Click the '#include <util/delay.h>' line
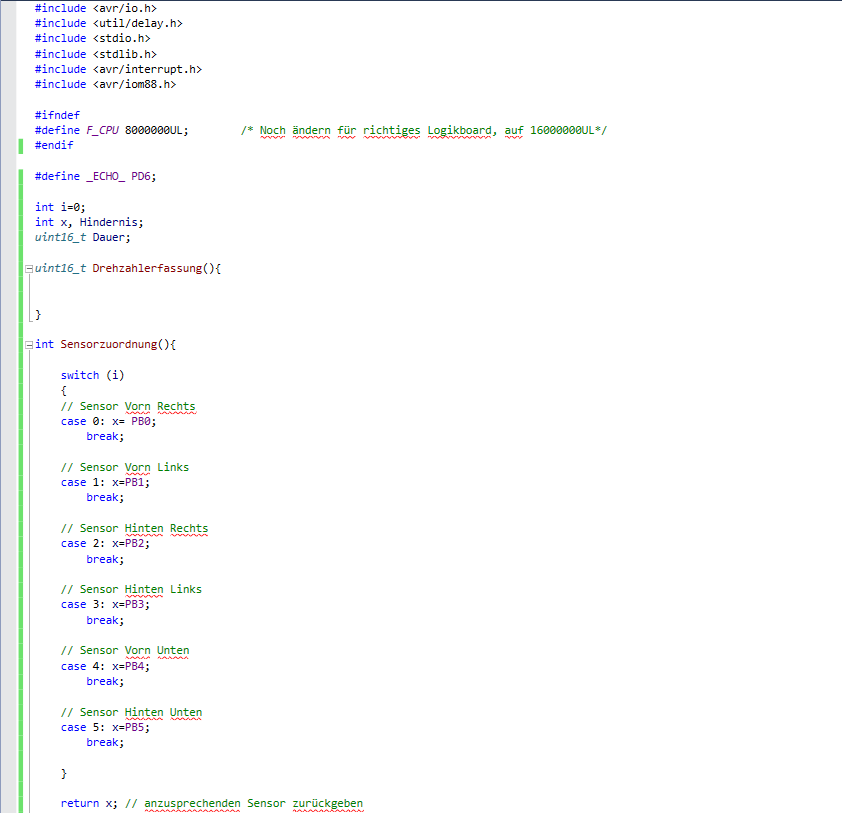The height and width of the screenshot is (813, 842). [108, 23]
